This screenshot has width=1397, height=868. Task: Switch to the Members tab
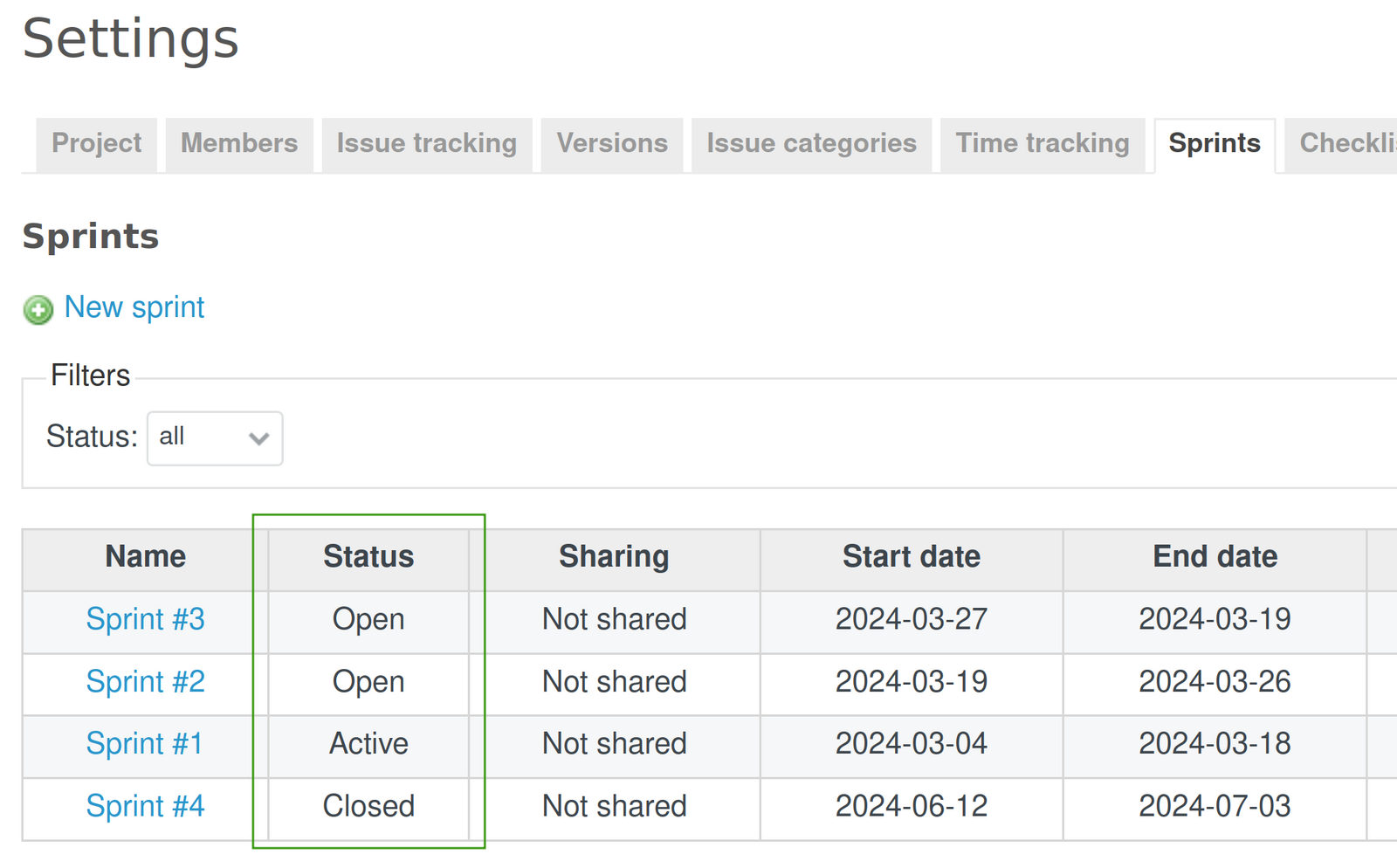(238, 143)
